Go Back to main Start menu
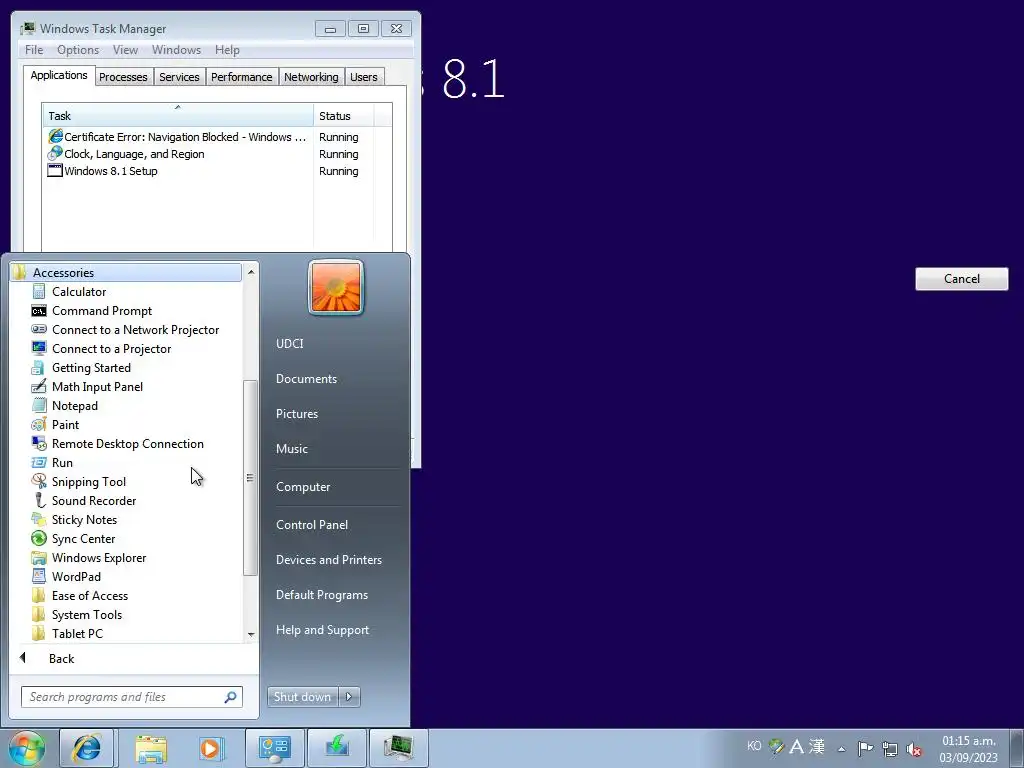 tap(61, 658)
